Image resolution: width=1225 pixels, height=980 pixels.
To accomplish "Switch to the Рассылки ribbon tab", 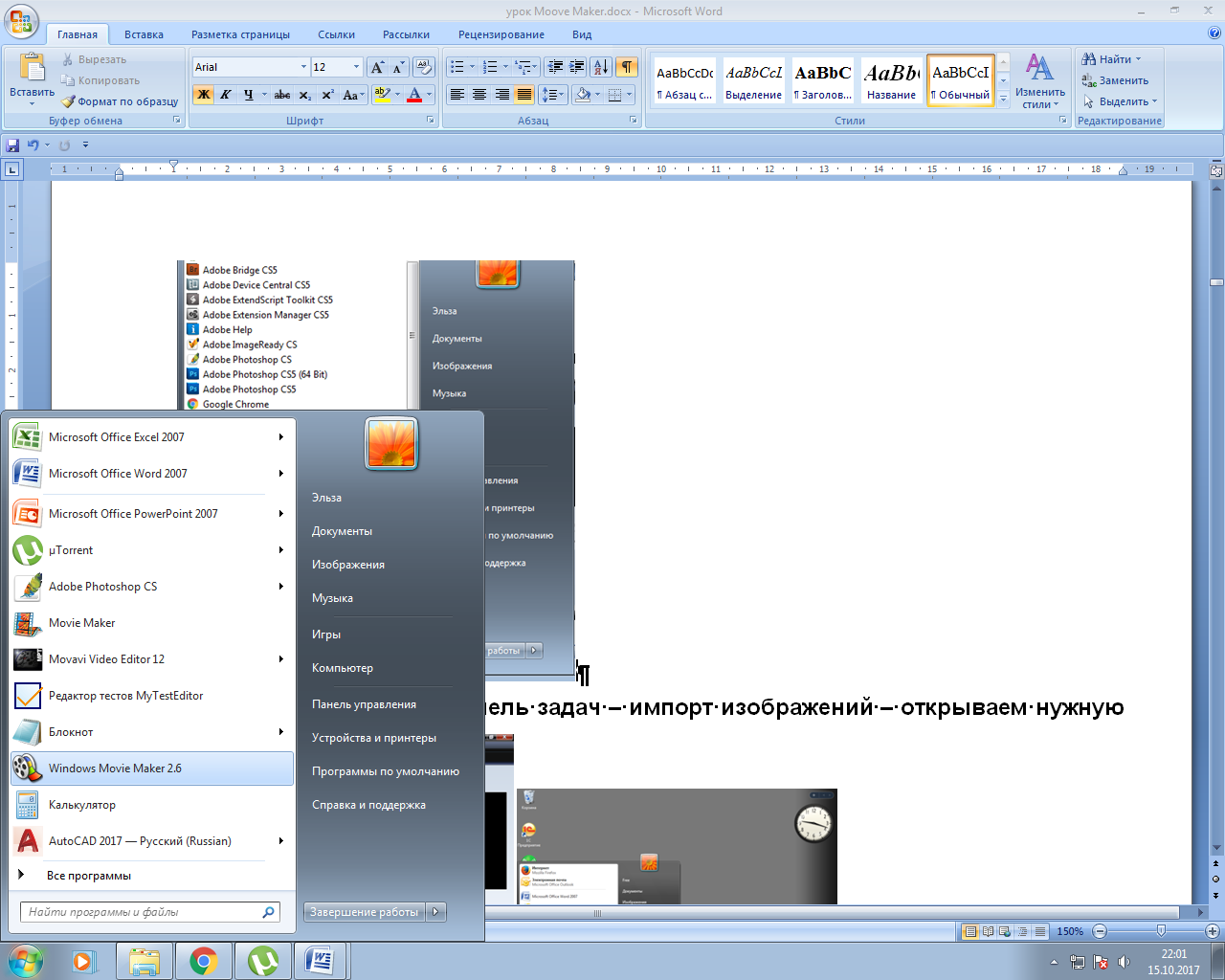I will 406,34.
